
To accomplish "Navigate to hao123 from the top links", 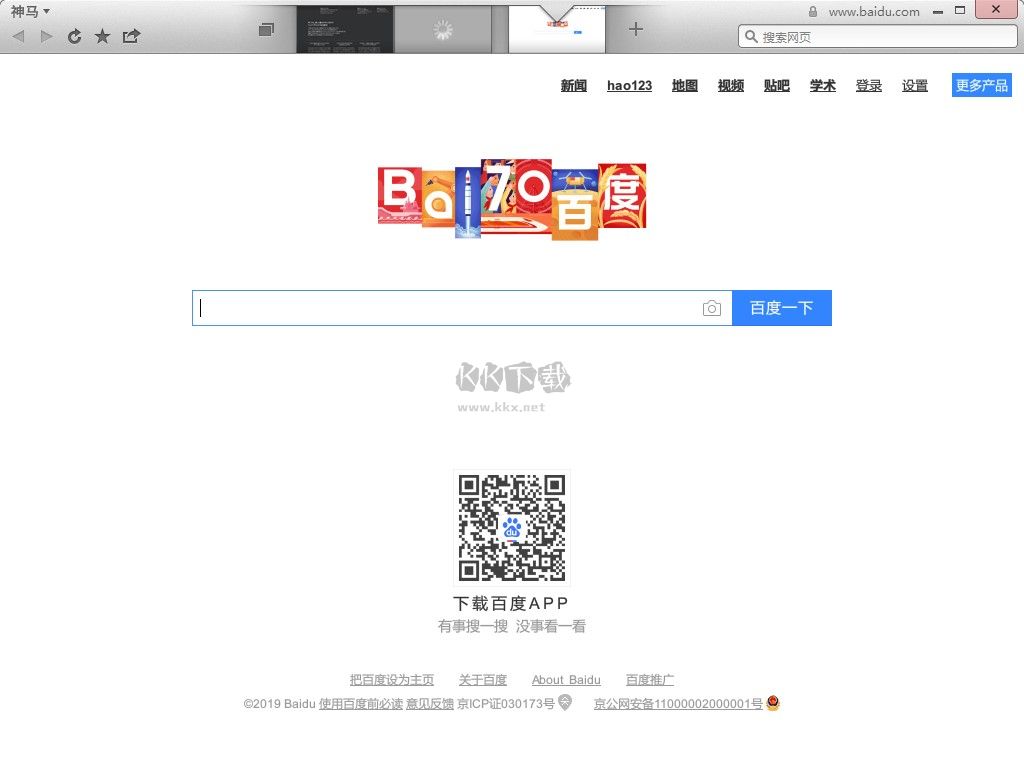I will pos(629,85).
